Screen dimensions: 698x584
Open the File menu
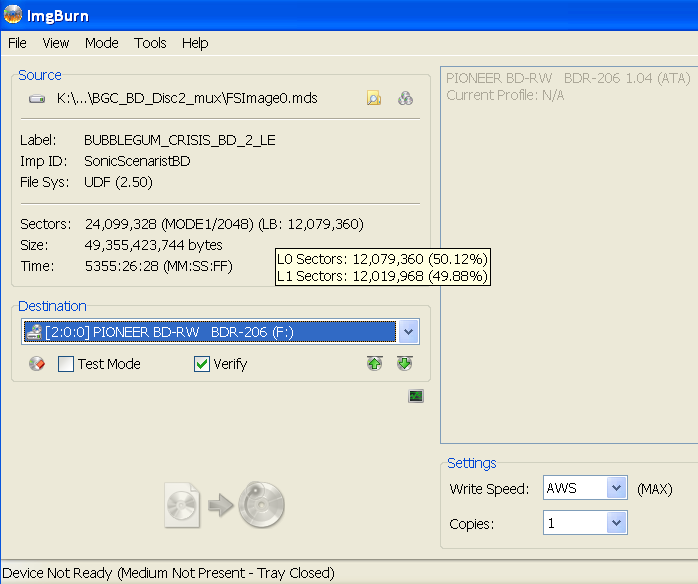pyautogui.click(x=17, y=43)
